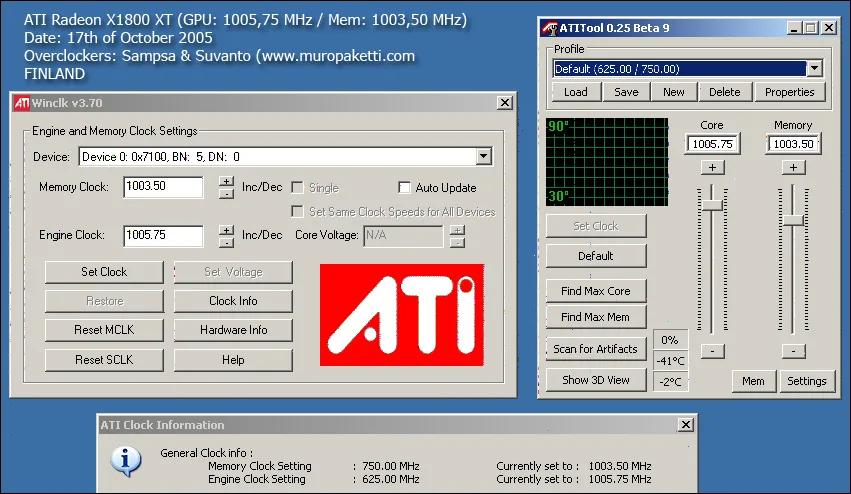Click the Restore button

click(104, 301)
